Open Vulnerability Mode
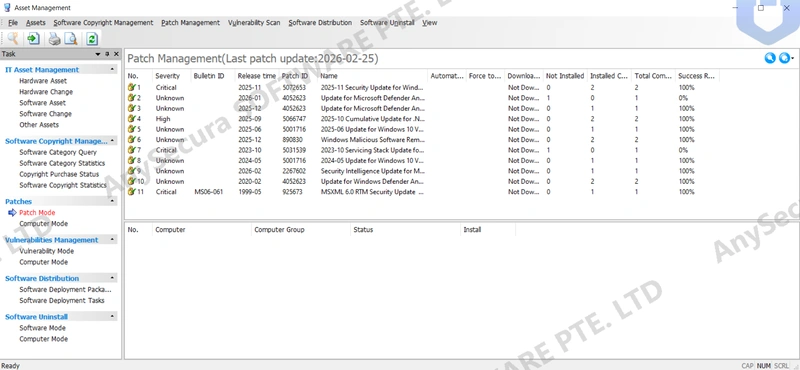800x370 pixels. (x=46, y=251)
